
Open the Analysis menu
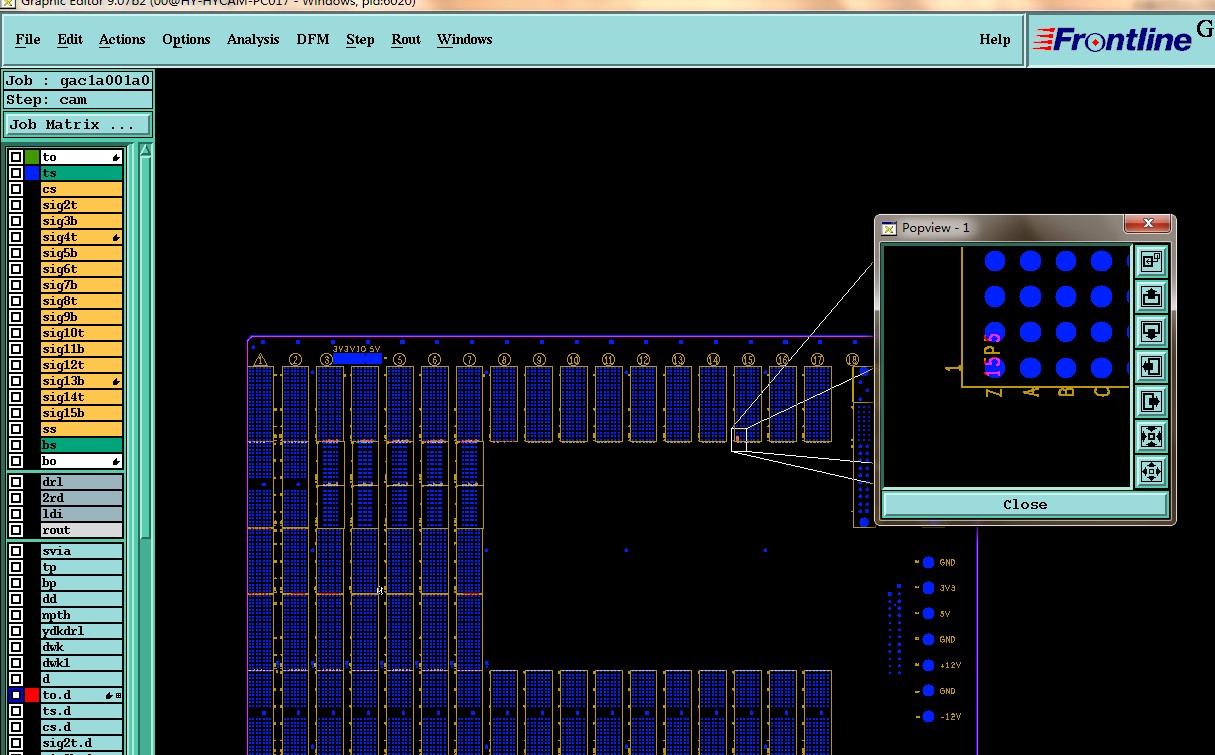pyautogui.click(x=253, y=39)
